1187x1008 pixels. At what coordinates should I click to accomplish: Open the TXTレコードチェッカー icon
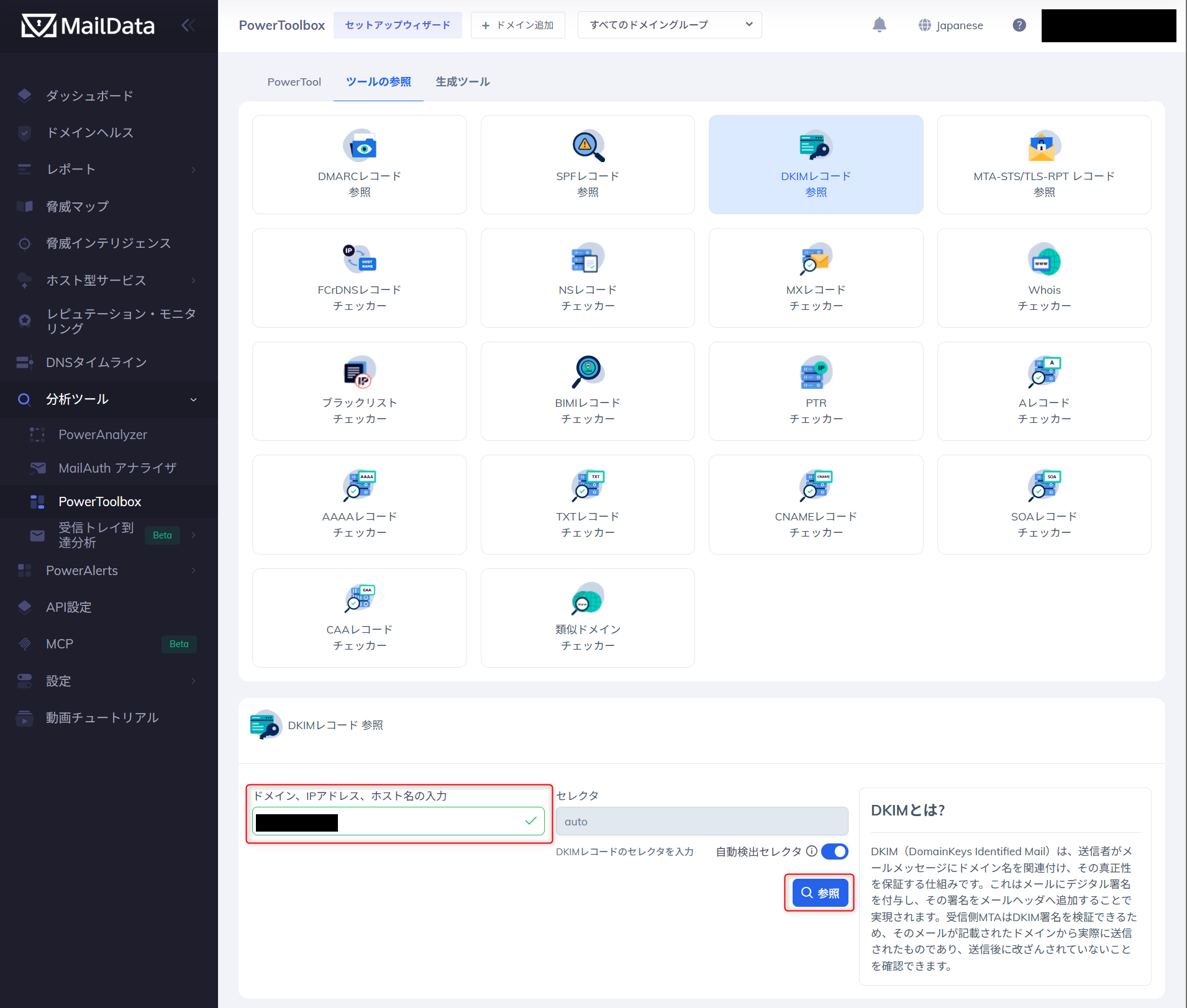[588, 486]
